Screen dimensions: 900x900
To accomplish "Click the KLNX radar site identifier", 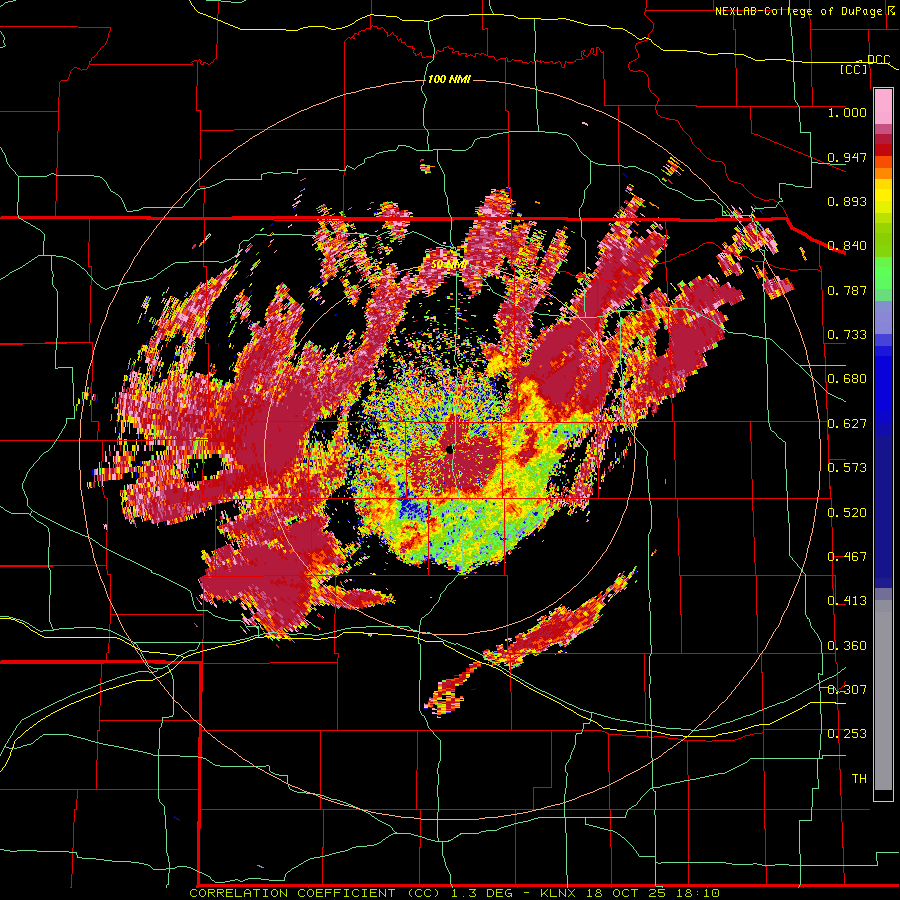I will (x=560, y=893).
